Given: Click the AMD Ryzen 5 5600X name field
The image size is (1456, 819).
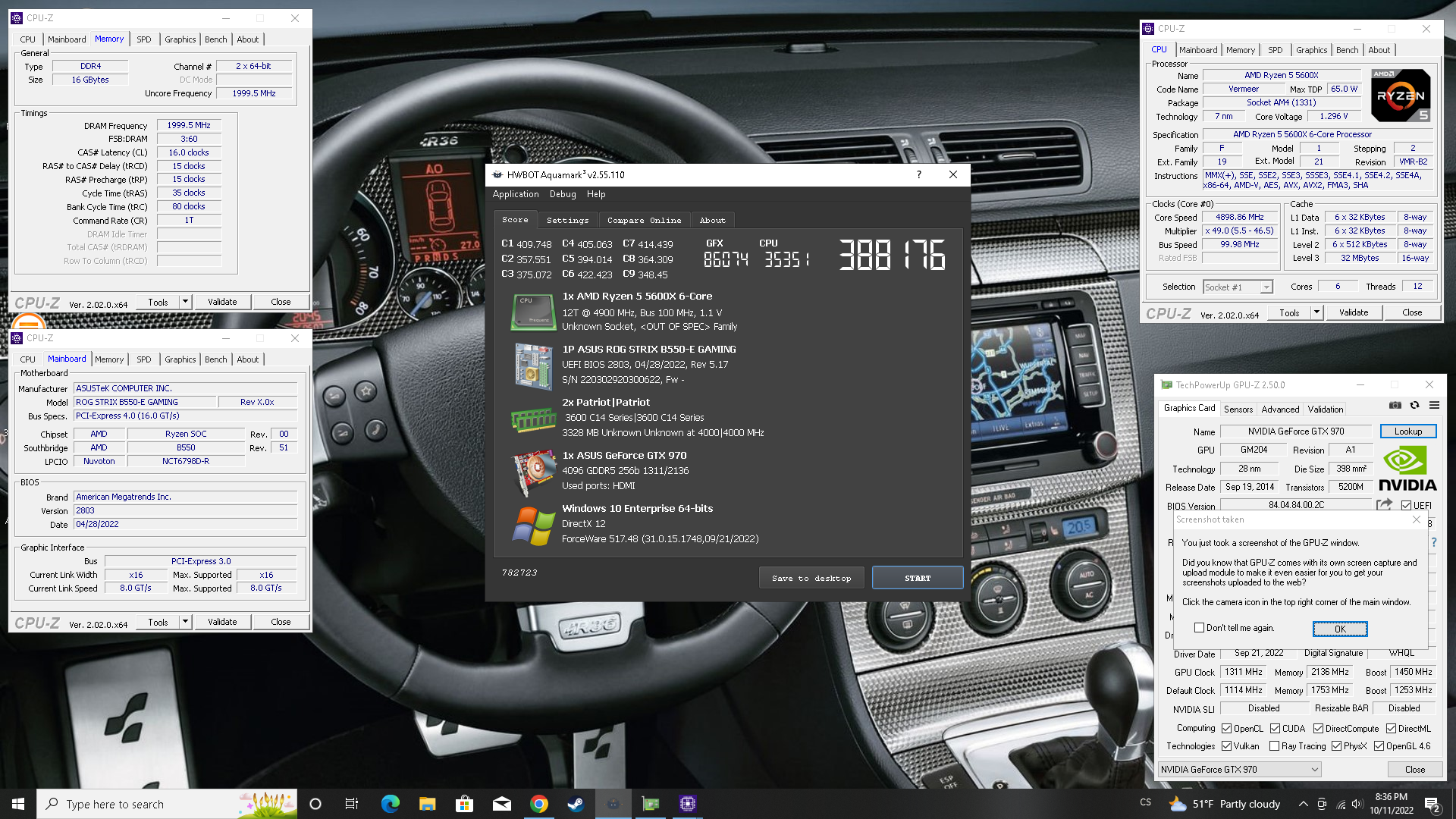Looking at the screenshot, I should tap(1281, 75).
